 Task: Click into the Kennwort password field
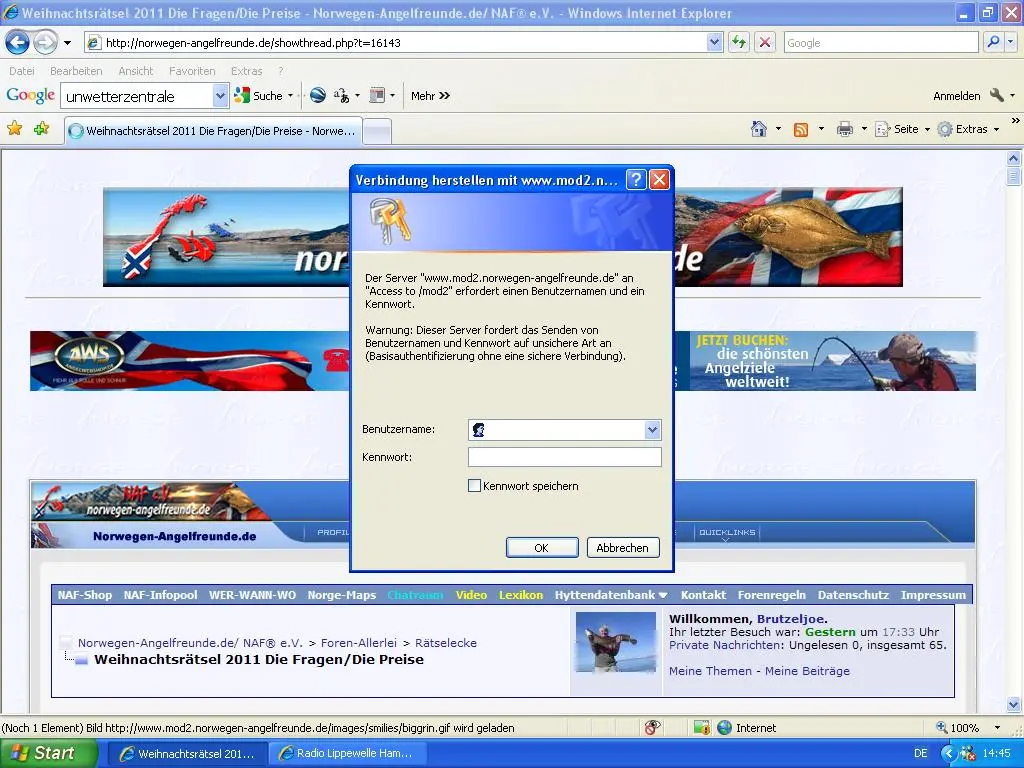(564, 457)
